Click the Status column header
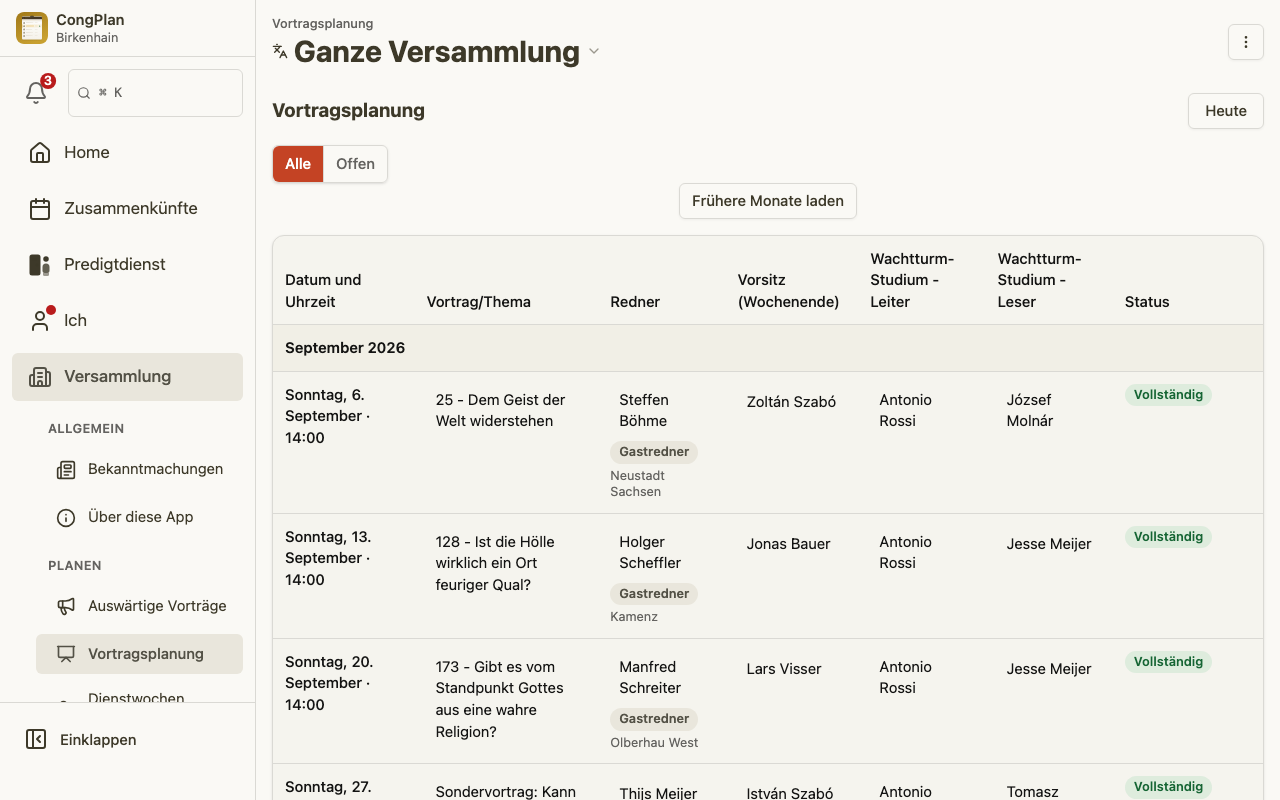Viewport: 1280px width, 800px height. click(x=1147, y=302)
